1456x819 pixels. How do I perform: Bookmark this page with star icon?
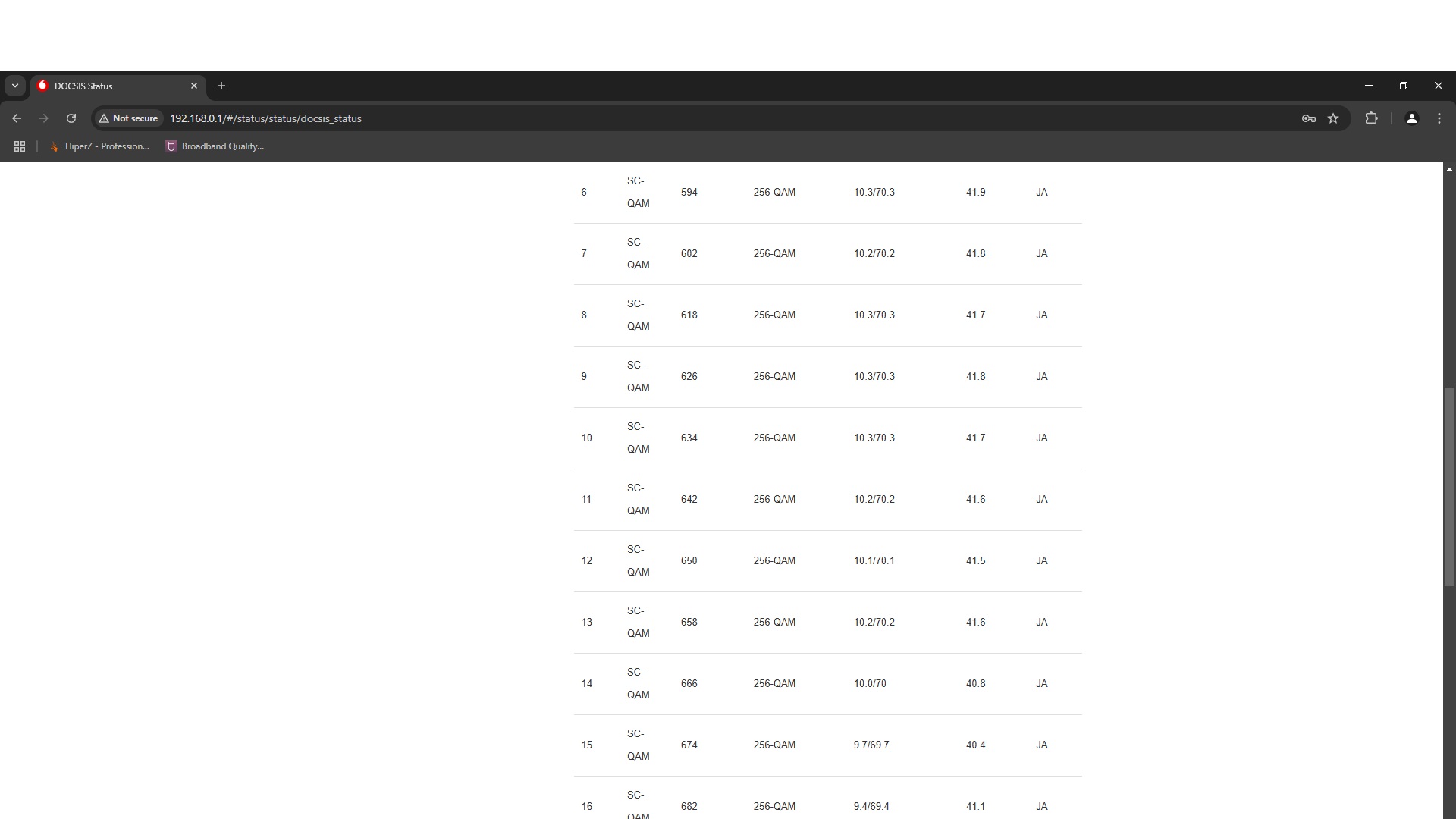[x=1333, y=118]
